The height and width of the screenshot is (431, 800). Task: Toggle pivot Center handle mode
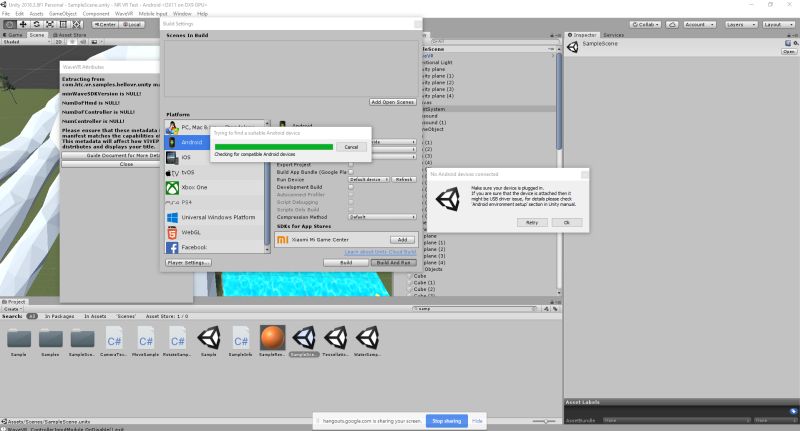tap(105, 24)
